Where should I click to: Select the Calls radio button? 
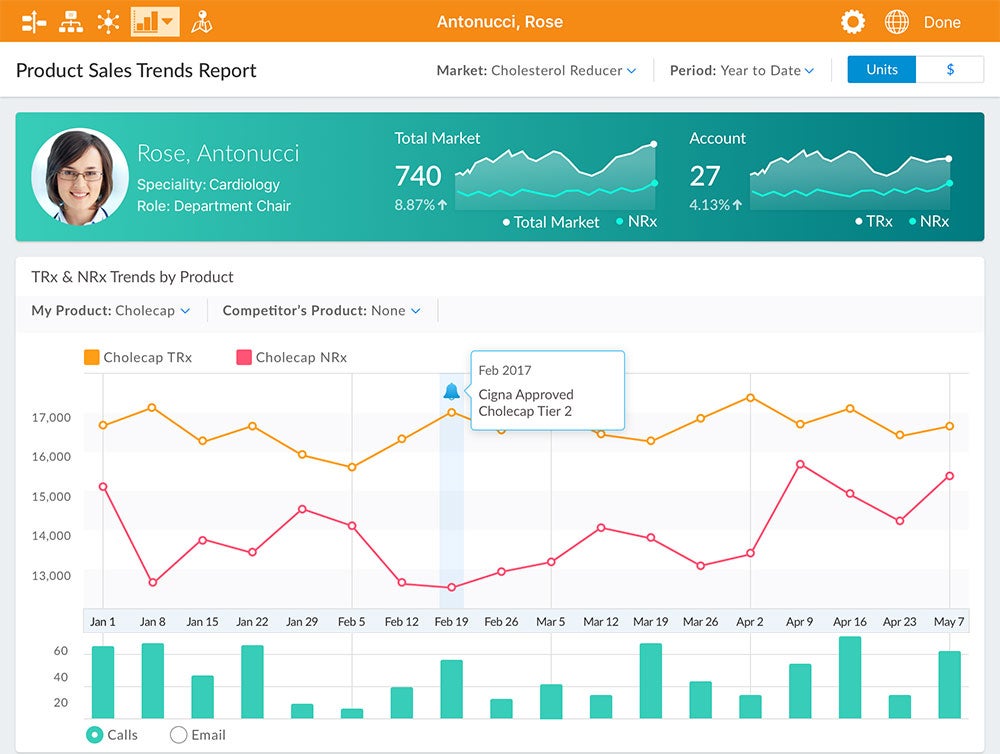tap(95, 735)
